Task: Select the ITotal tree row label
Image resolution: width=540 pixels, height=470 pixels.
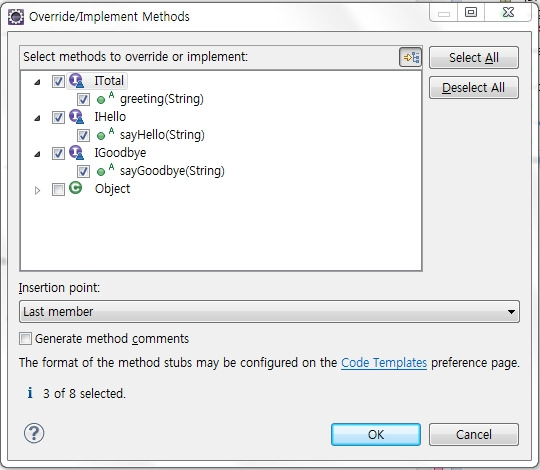Action: 109,81
